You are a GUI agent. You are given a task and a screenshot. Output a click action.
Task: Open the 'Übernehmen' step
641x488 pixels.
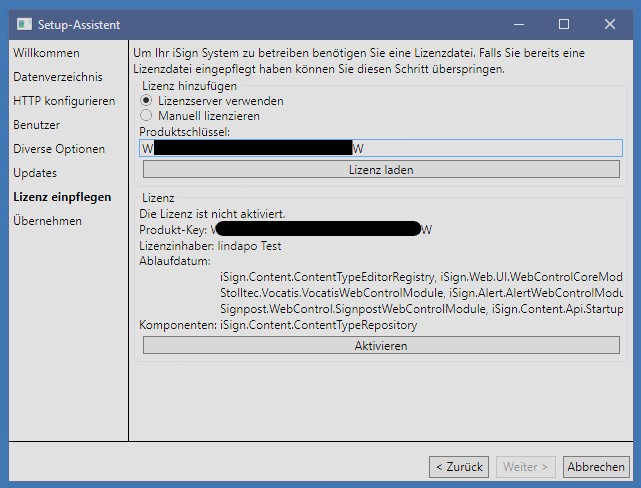click(47, 221)
